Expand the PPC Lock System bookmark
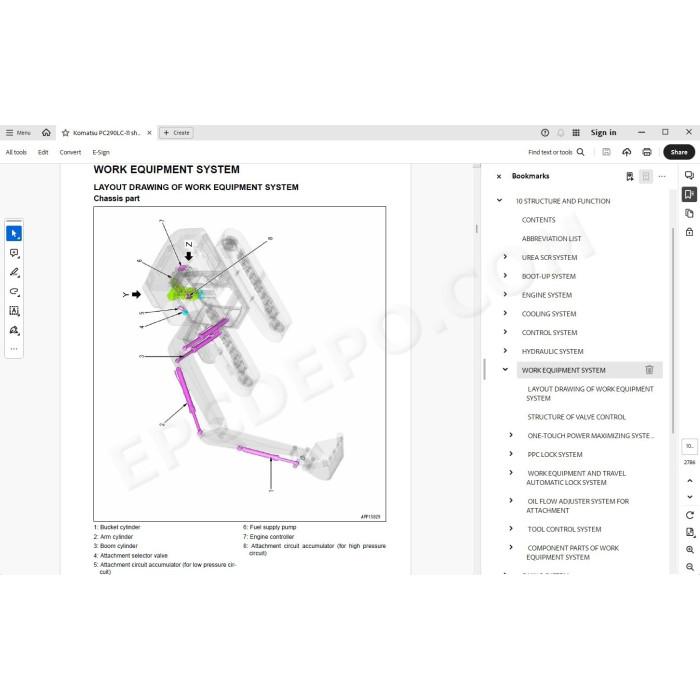 (x=511, y=454)
